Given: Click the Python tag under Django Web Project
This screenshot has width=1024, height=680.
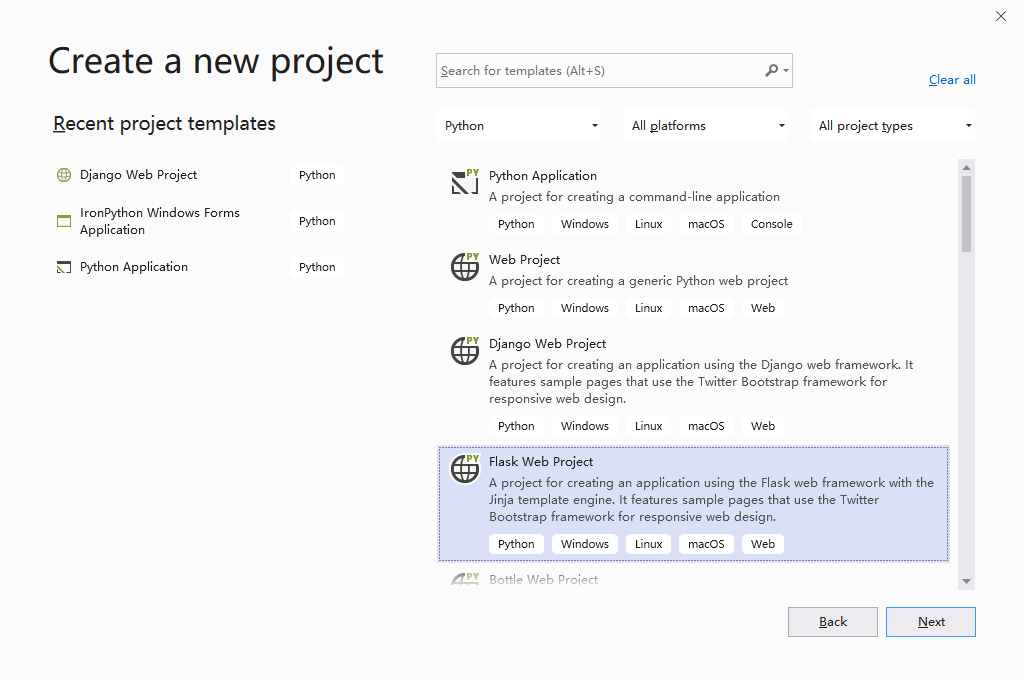Looking at the screenshot, I should click(x=516, y=426).
